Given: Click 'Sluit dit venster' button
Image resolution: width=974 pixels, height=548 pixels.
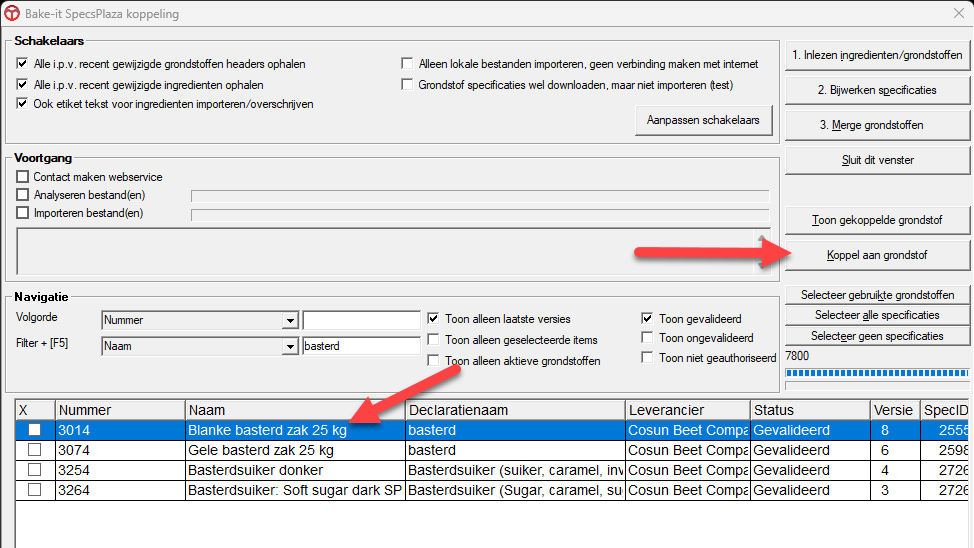Looking at the screenshot, I should (877, 160).
